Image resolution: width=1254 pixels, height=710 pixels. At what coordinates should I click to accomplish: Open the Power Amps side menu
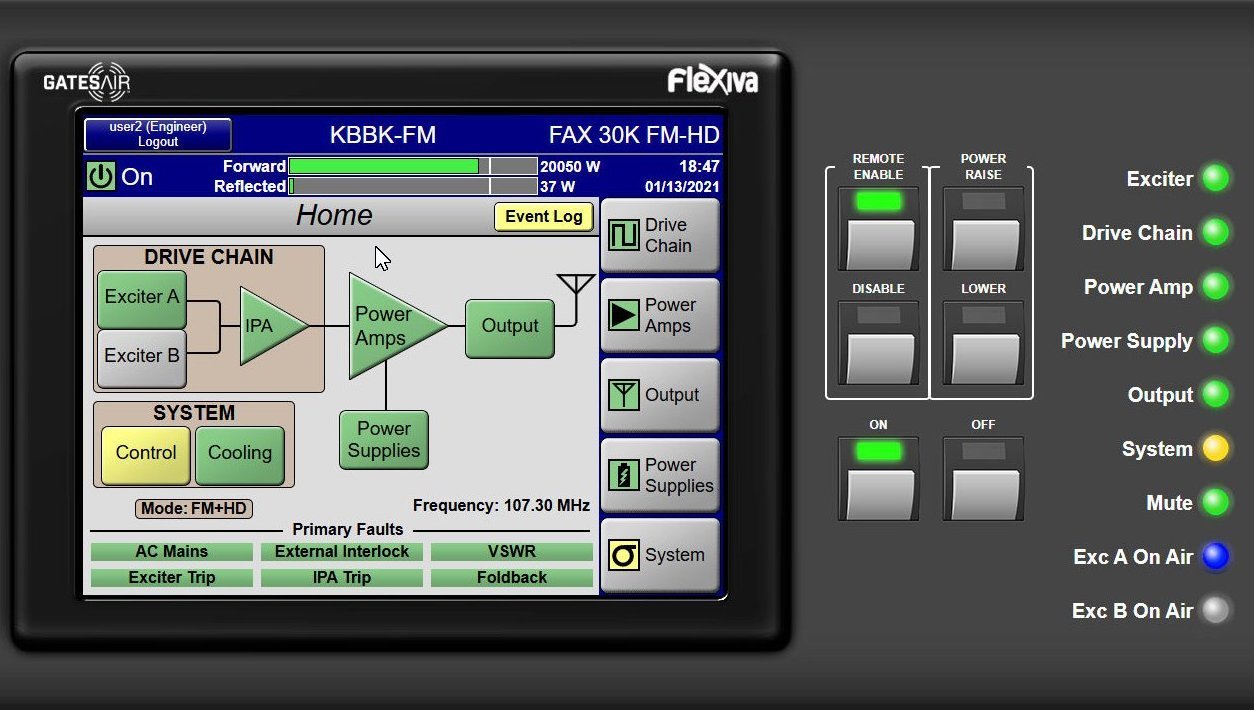pos(660,316)
